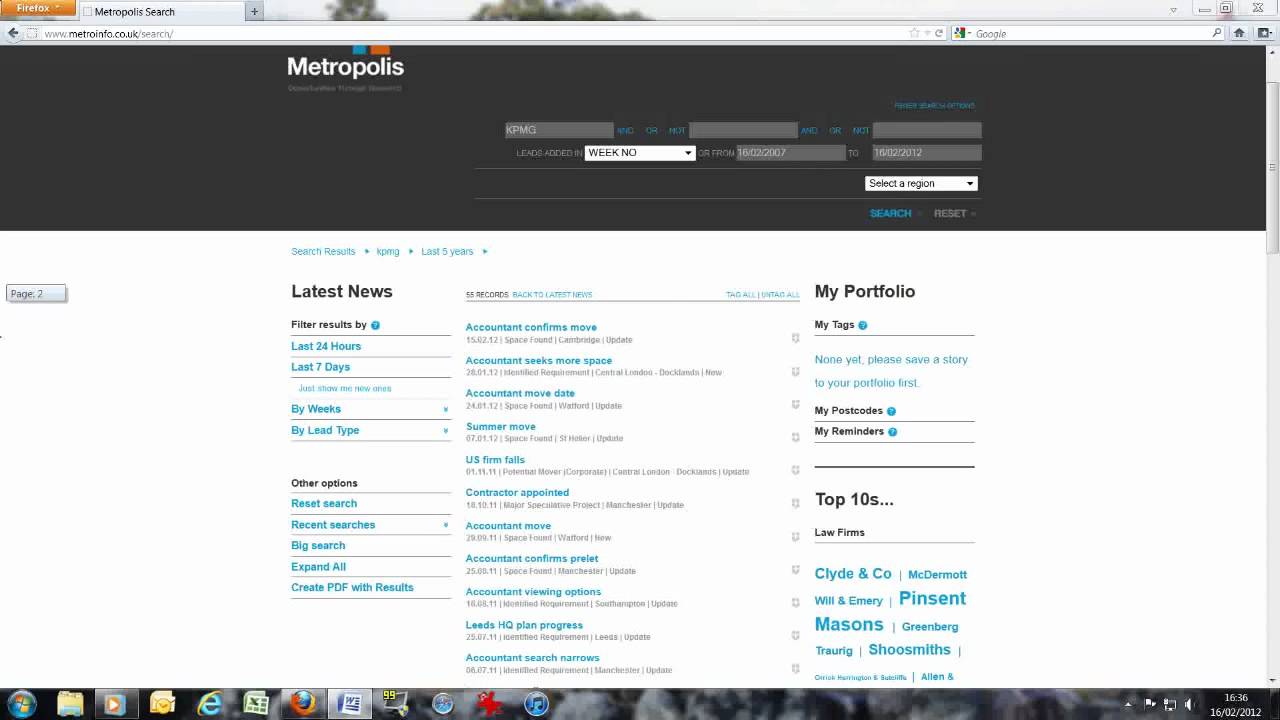Screen dimensions: 1280x720
Task: Click the 'kpmg' breadcrumb
Action: coord(388,252)
